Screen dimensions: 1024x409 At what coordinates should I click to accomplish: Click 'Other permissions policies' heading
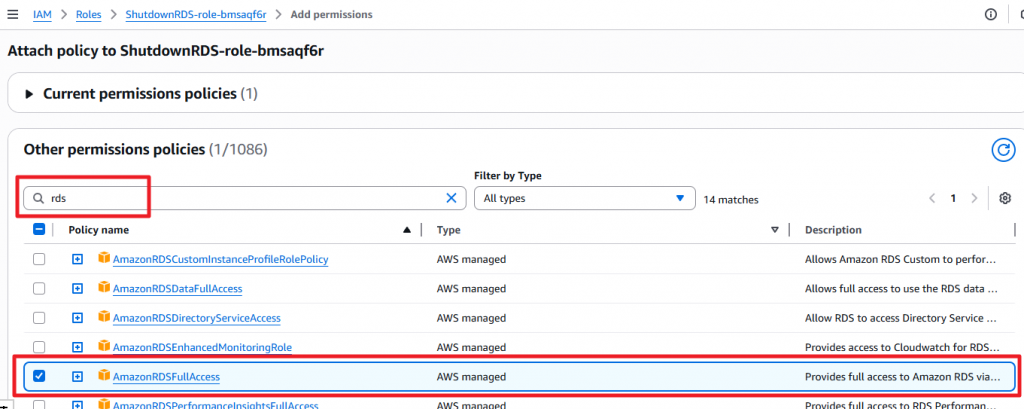click(114, 150)
